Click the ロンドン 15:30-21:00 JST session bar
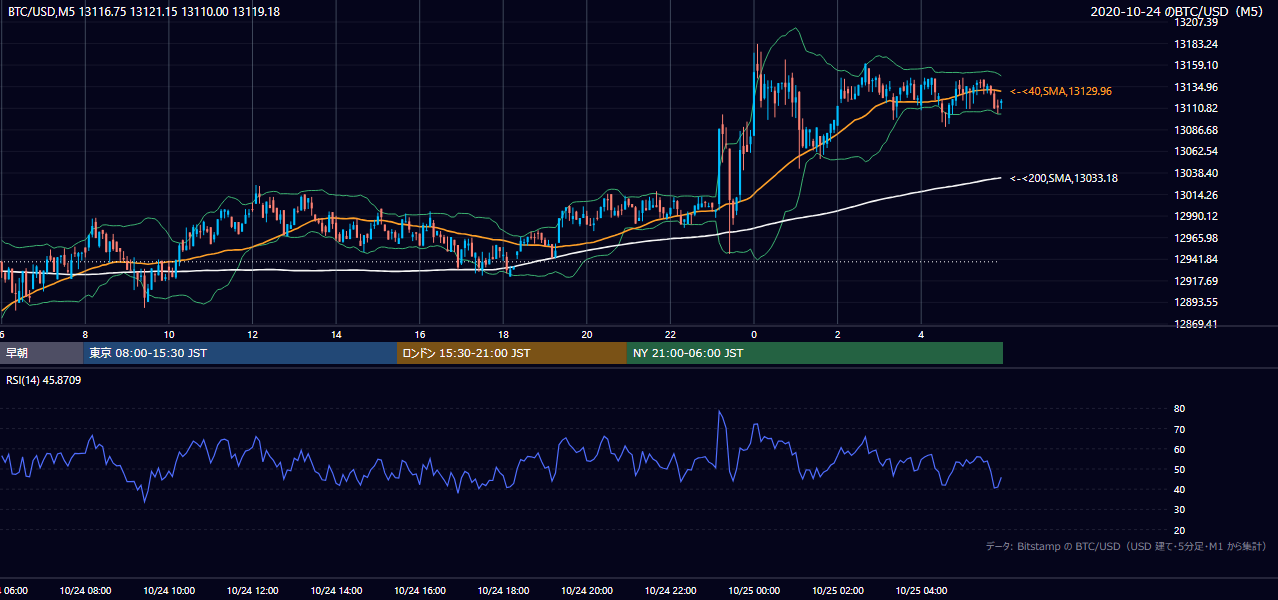The height and width of the screenshot is (600, 1278). pyautogui.click(x=512, y=353)
